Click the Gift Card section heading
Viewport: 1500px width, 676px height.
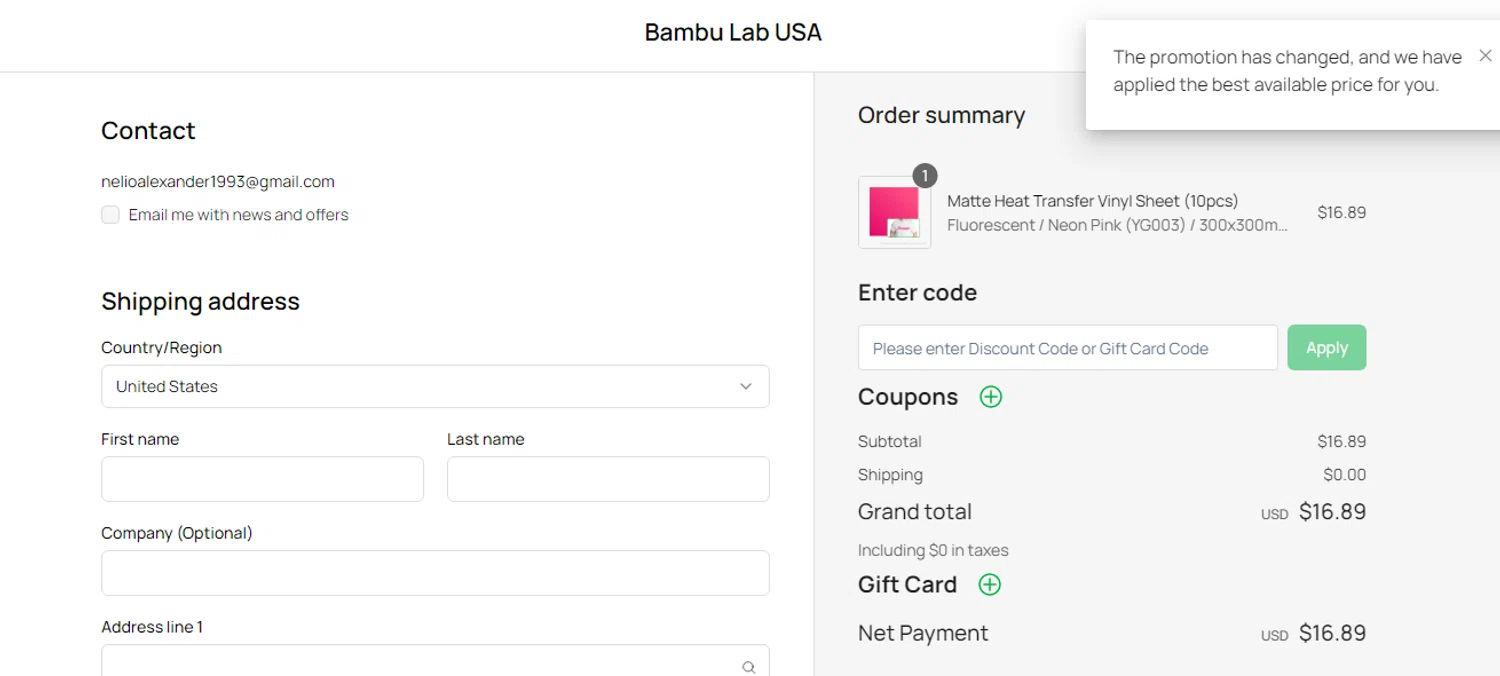click(x=907, y=585)
